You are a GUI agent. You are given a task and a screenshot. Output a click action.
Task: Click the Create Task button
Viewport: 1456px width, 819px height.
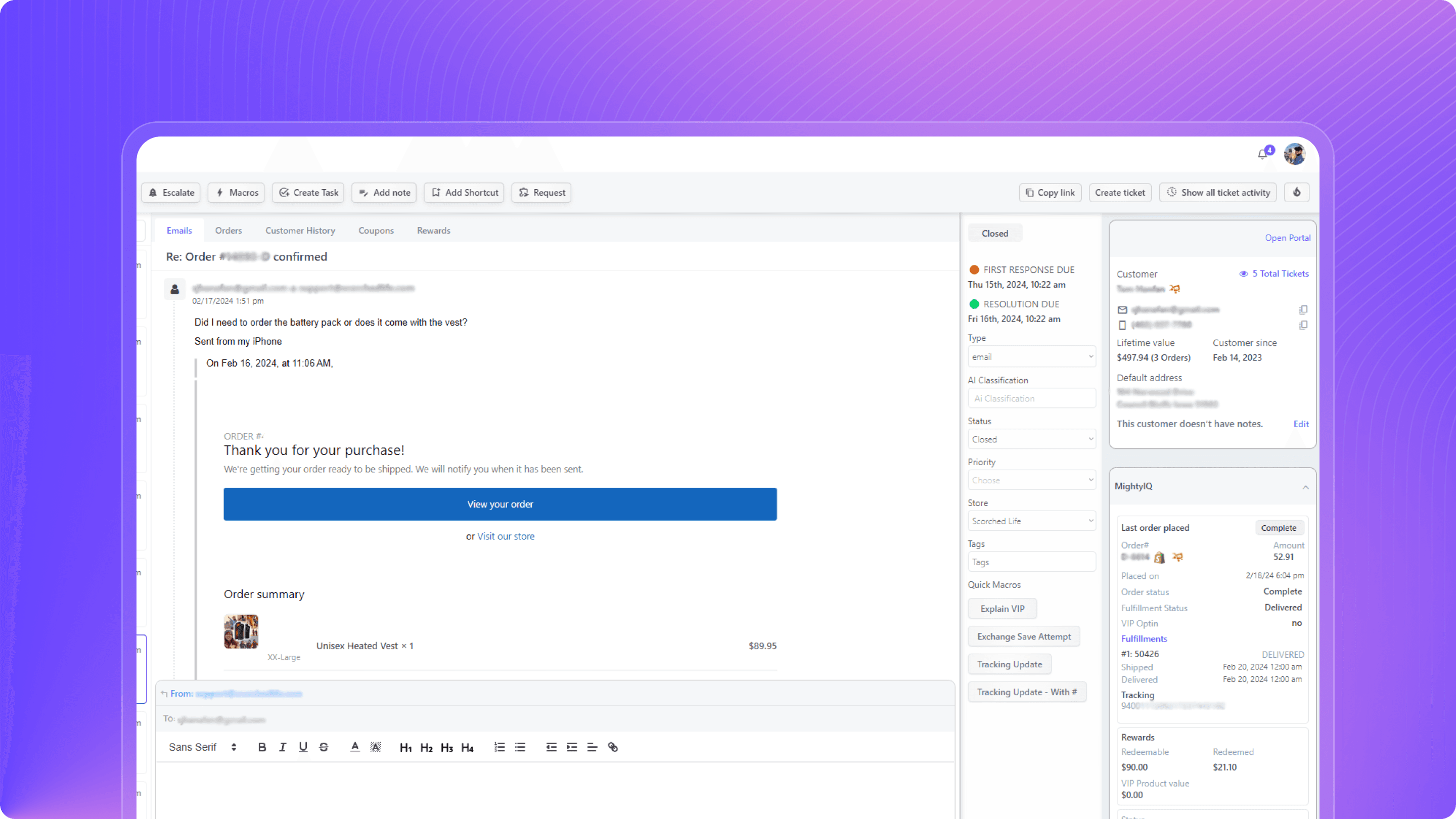tap(308, 192)
